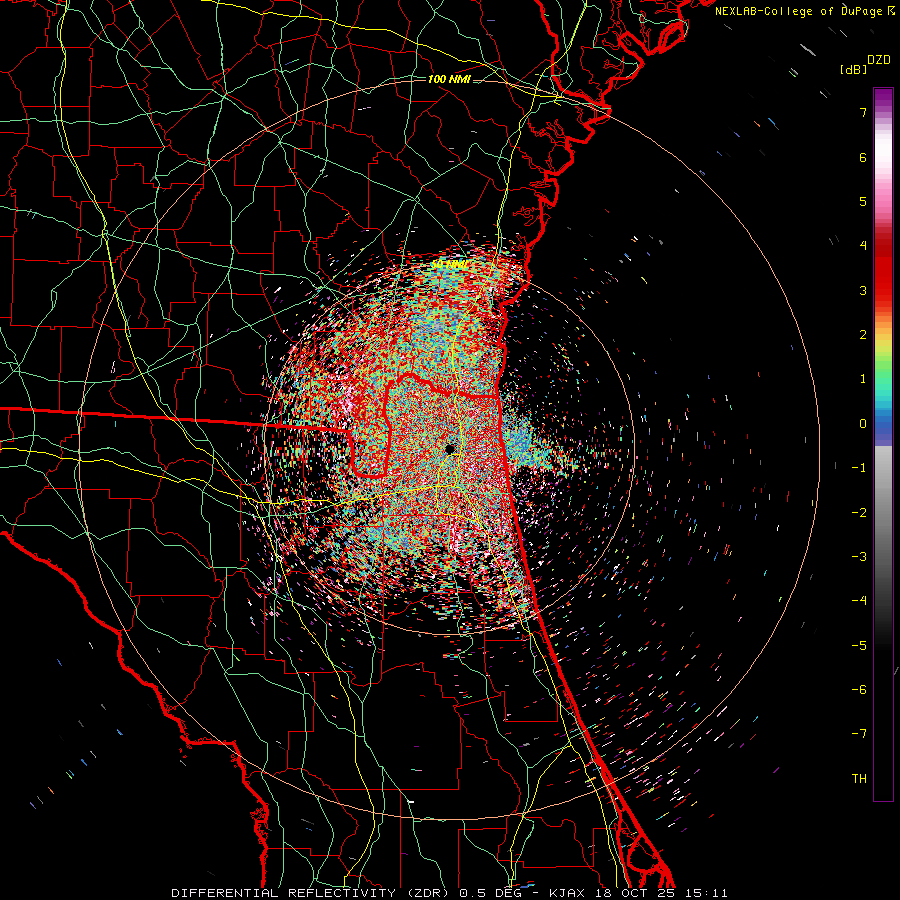900x900 pixels.
Task: Click the -4 value on the color scale
Action: [x=859, y=601]
